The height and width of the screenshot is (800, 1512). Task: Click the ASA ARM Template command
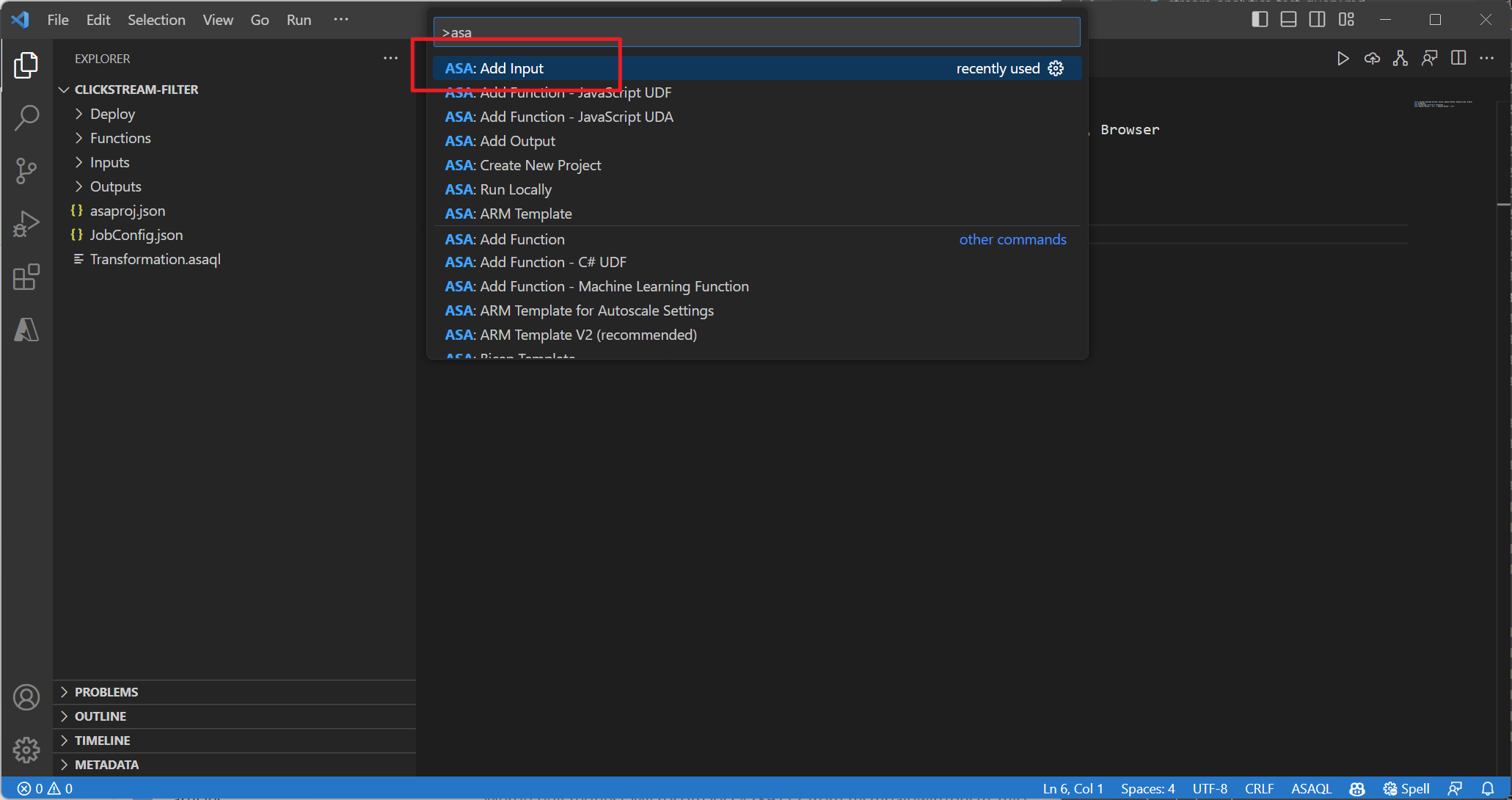coord(510,213)
